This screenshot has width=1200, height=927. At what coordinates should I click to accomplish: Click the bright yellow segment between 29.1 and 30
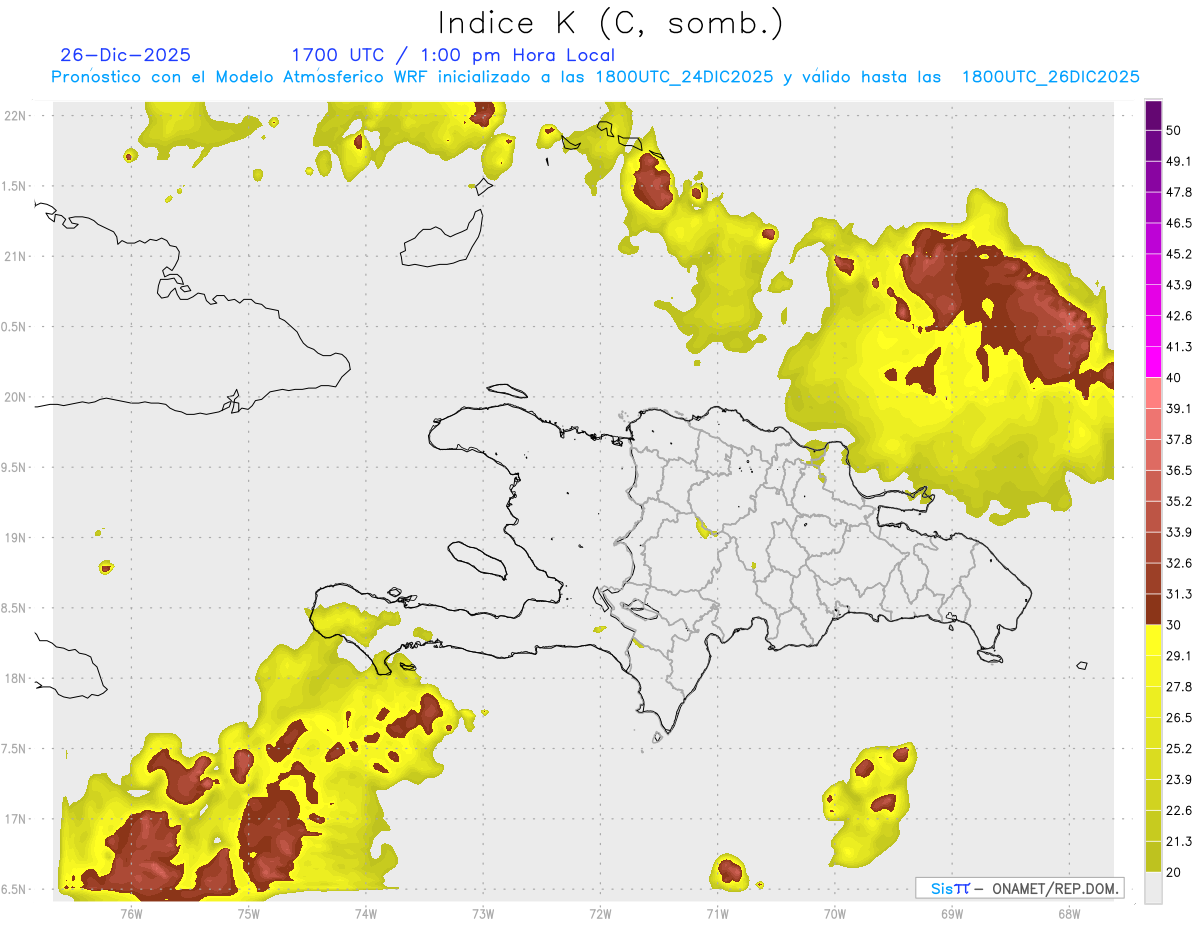[x=1154, y=640]
